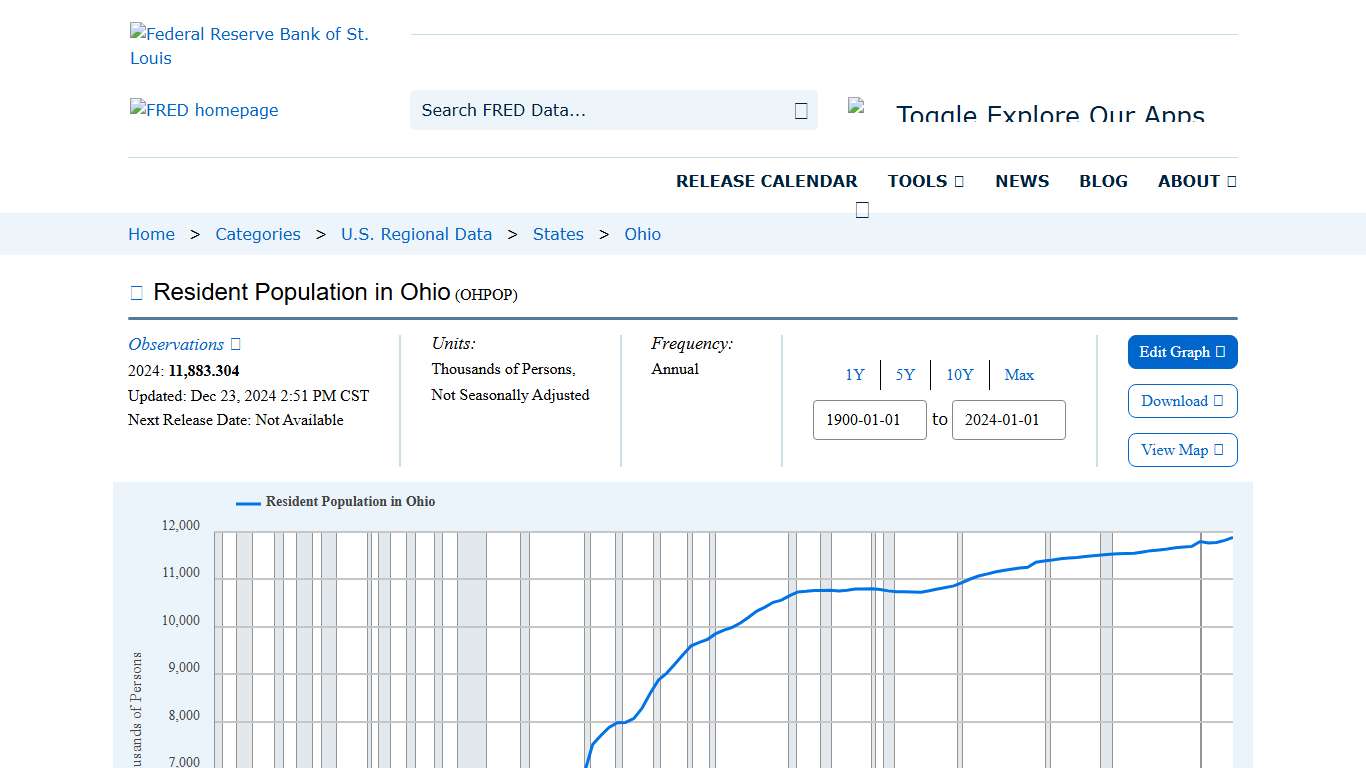This screenshot has width=1366, height=768.
Task: Open the FRED homepage logo link
Action: pyautogui.click(x=204, y=110)
